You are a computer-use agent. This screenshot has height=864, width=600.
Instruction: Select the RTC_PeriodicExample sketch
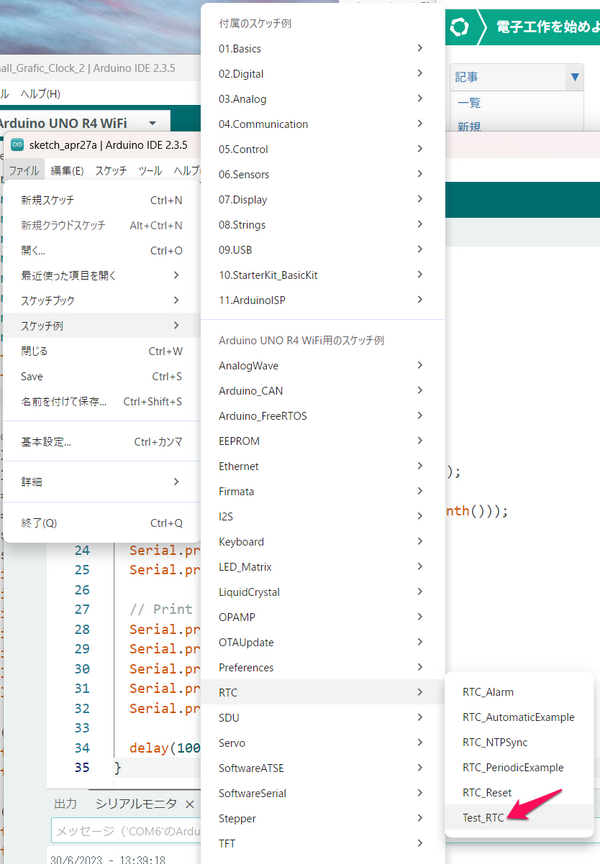(x=518, y=768)
